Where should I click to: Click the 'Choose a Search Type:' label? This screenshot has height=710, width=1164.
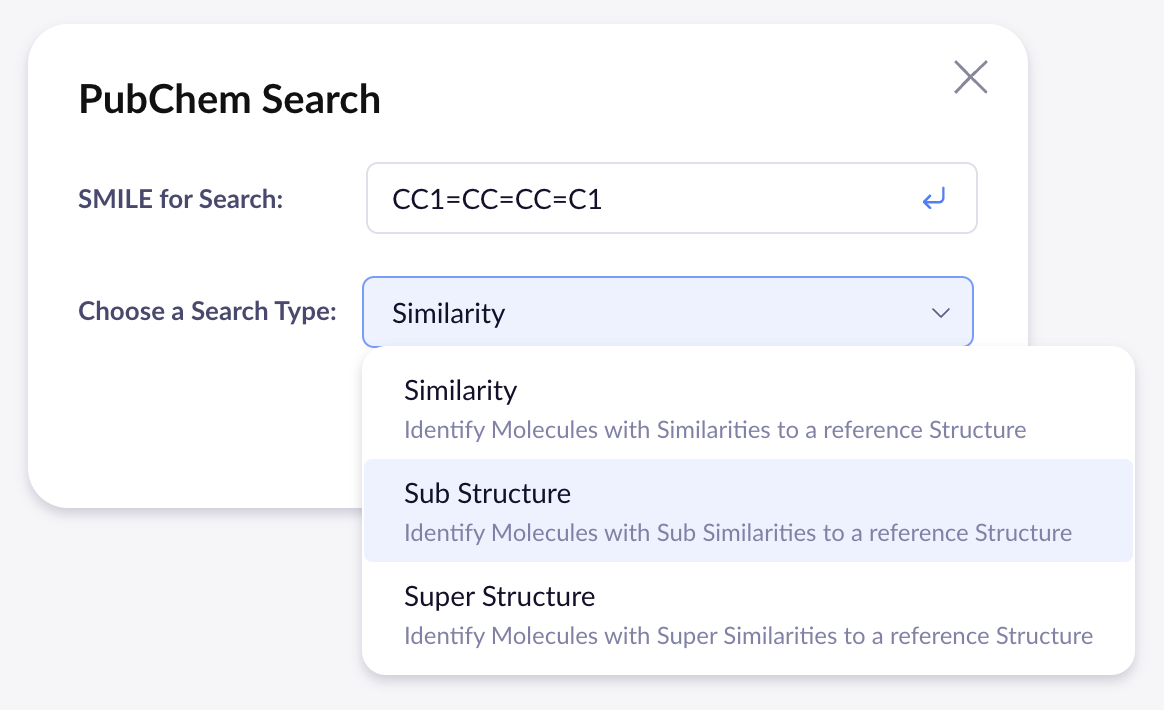(x=208, y=311)
